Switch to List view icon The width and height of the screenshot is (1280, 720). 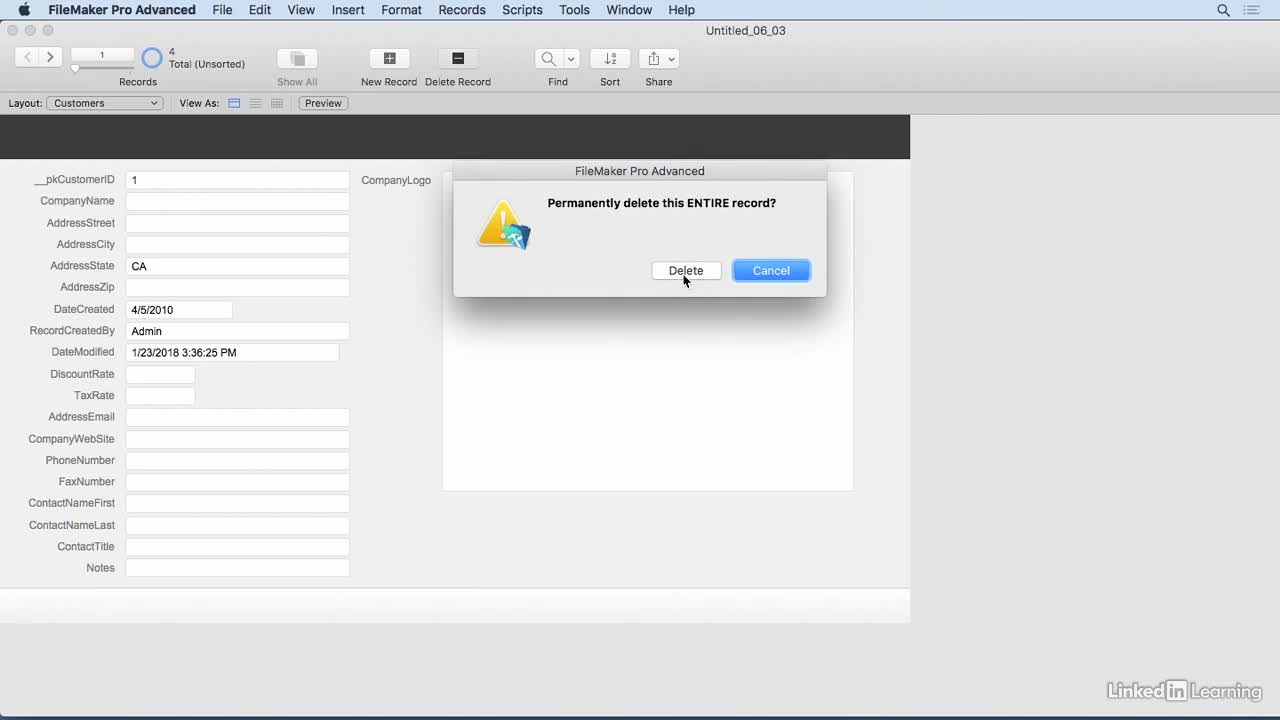click(x=256, y=103)
